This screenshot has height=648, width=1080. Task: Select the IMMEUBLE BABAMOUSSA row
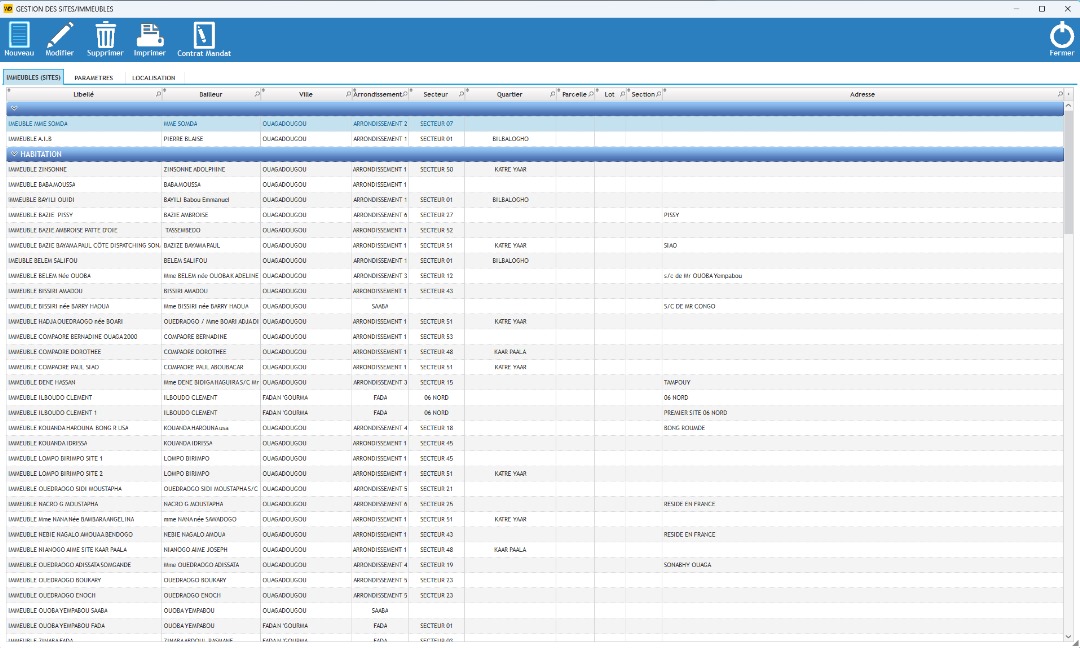80,185
